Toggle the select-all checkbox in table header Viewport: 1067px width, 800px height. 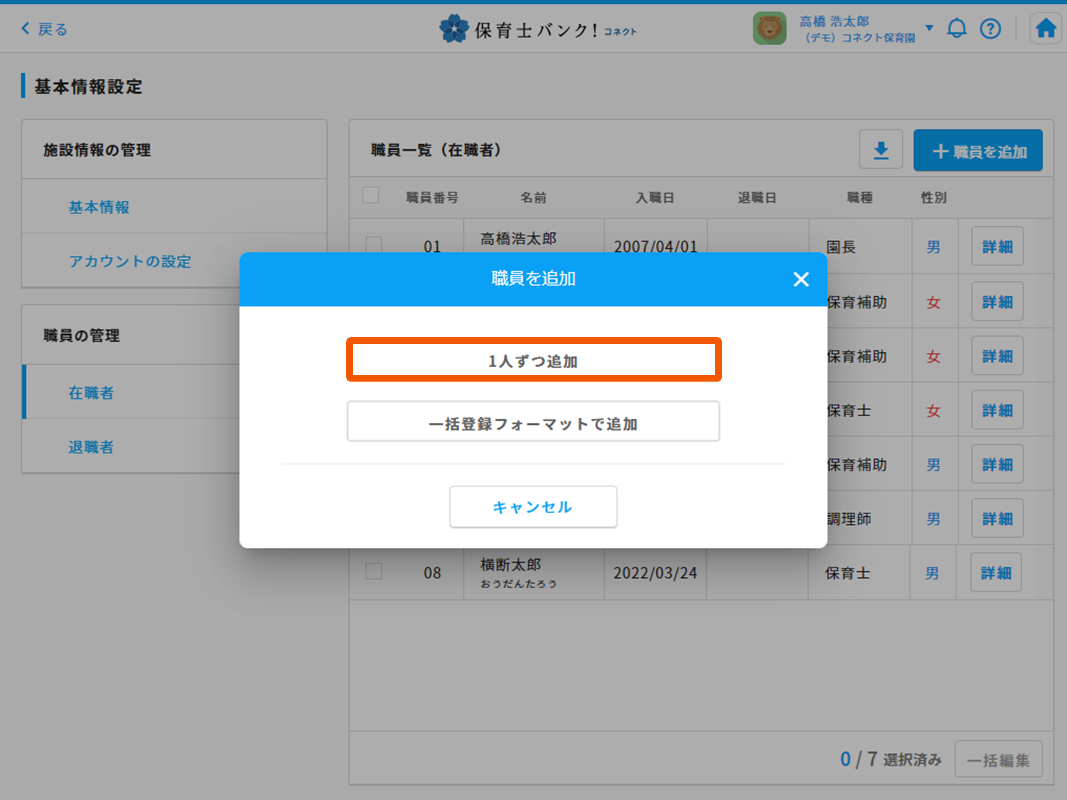371,196
